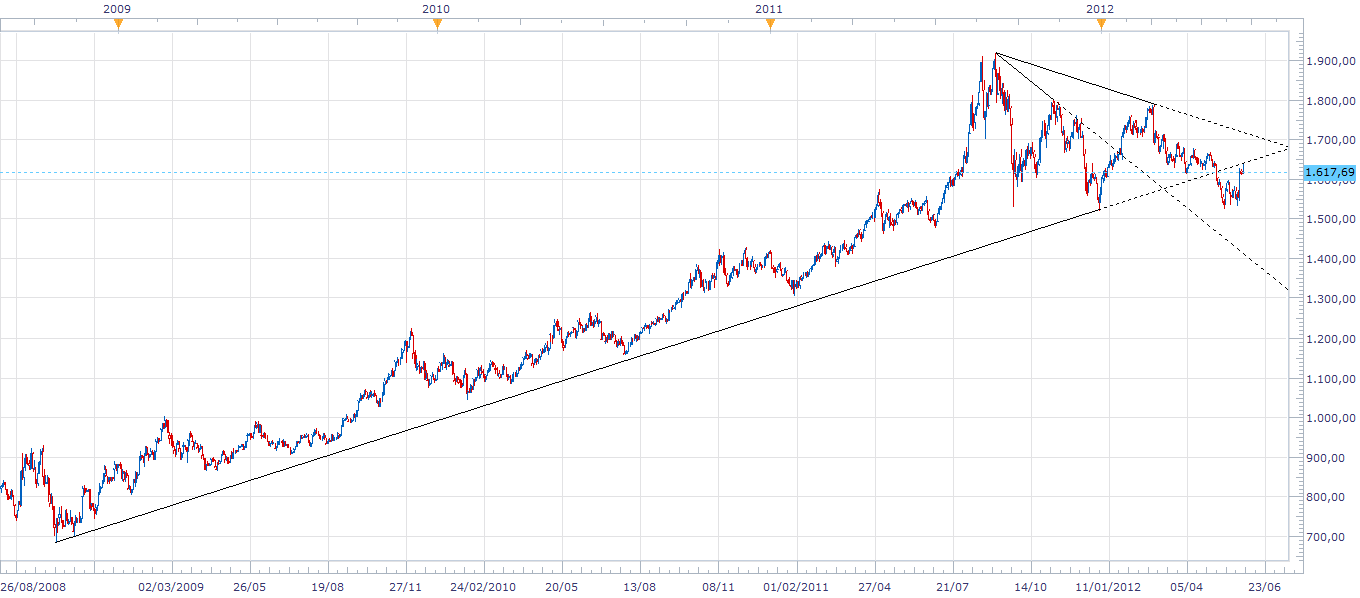This screenshot has width=1360, height=598.
Task: Select the 01/02/2011 date axis label
Action: (x=797, y=588)
